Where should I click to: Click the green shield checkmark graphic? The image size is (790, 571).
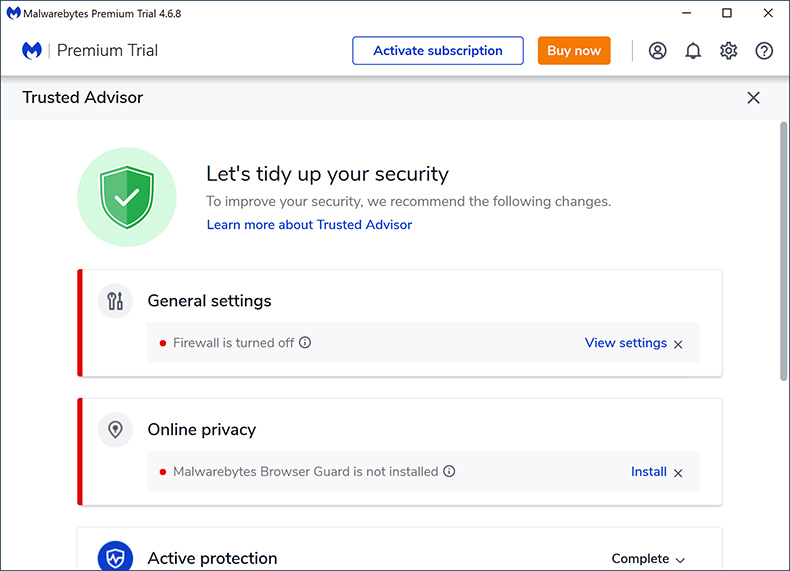click(127, 197)
